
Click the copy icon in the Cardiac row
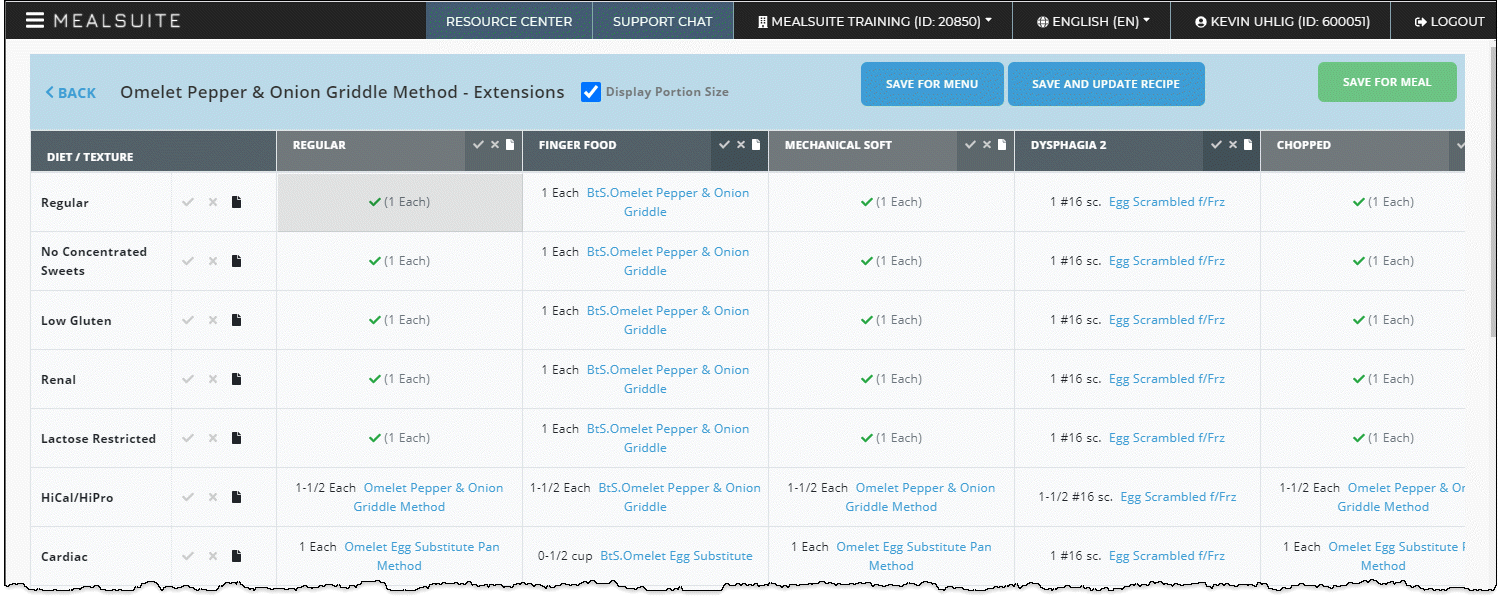236,556
